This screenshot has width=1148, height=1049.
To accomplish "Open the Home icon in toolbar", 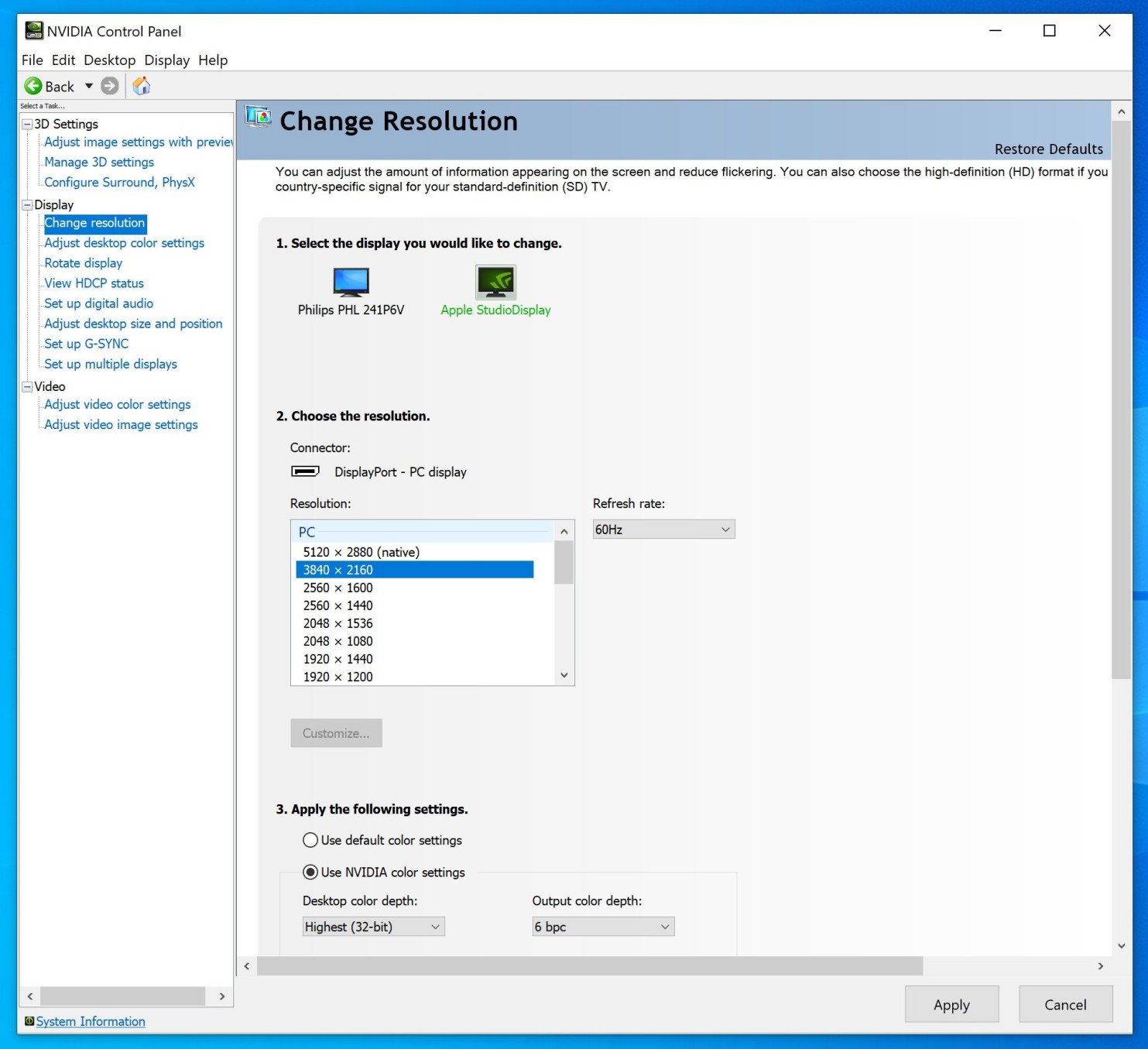I will [x=141, y=86].
